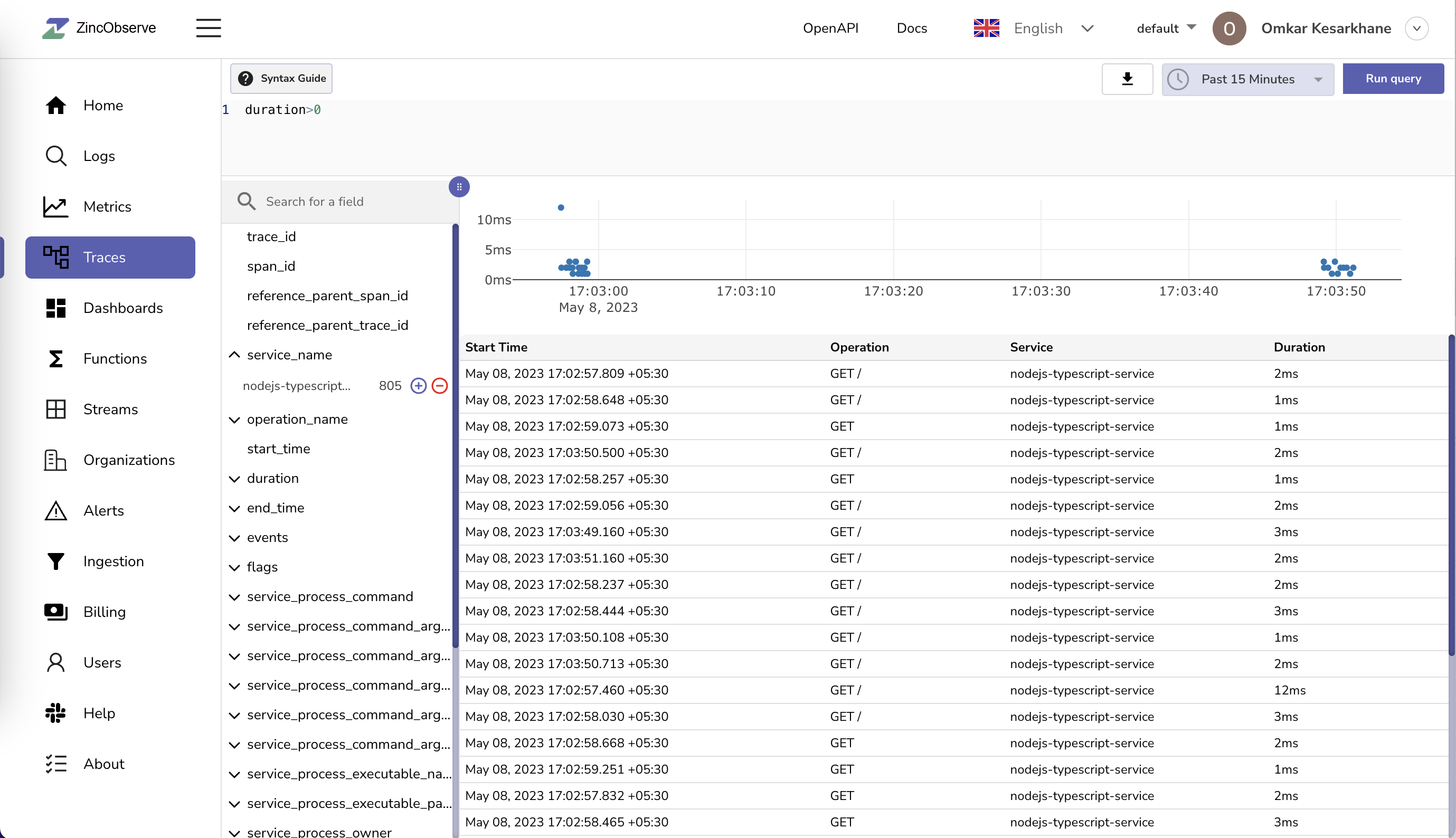Go to Ingestion funnel icon
The width and height of the screenshot is (1456, 838).
coord(56,561)
